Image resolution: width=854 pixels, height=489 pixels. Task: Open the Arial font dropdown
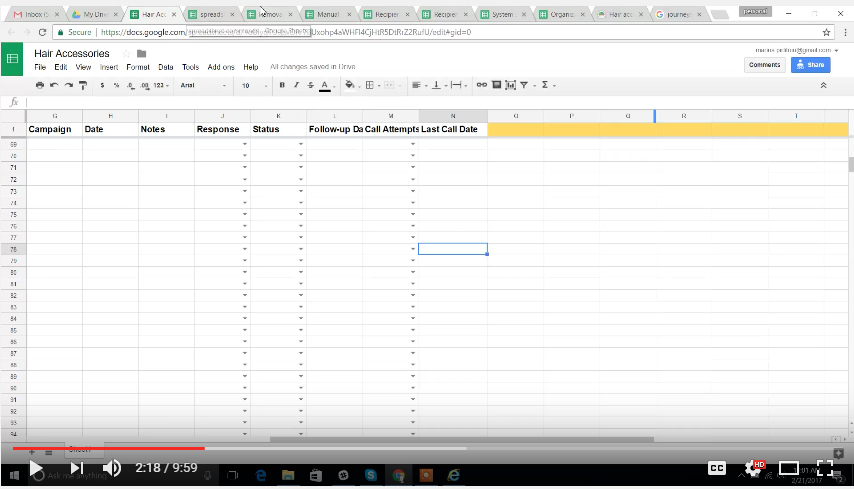[203, 85]
